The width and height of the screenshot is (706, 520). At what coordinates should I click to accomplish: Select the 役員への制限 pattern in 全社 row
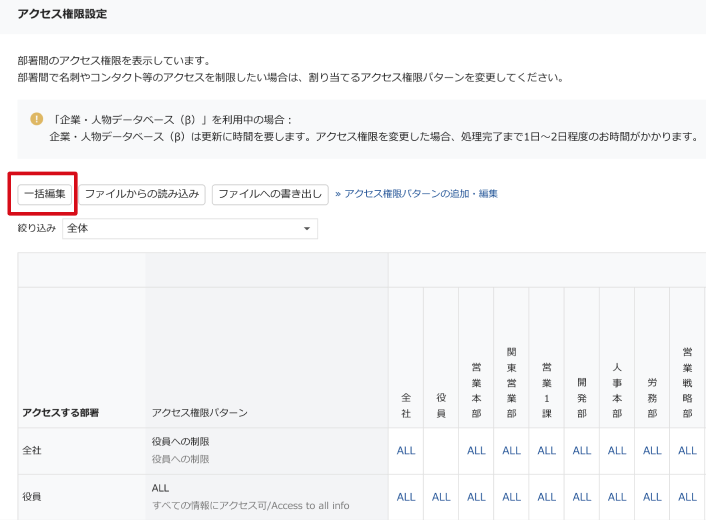click(x=181, y=441)
